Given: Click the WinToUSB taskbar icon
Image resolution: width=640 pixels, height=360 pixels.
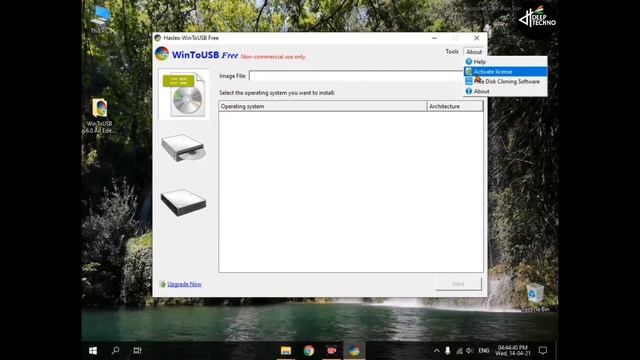Looking at the screenshot, I should tap(354, 351).
